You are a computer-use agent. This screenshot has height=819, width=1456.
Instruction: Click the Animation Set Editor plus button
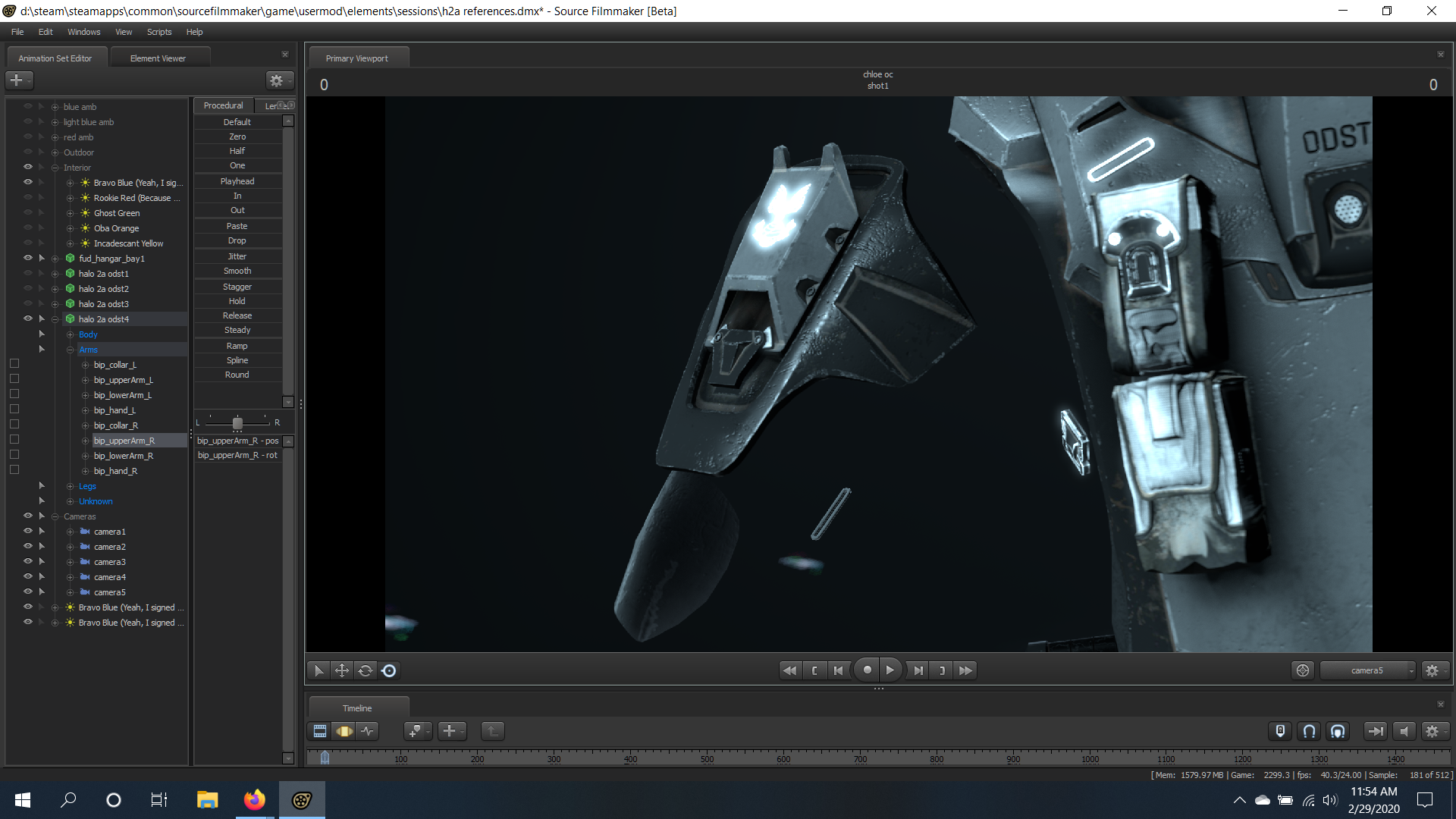click(x=19, y=80)
